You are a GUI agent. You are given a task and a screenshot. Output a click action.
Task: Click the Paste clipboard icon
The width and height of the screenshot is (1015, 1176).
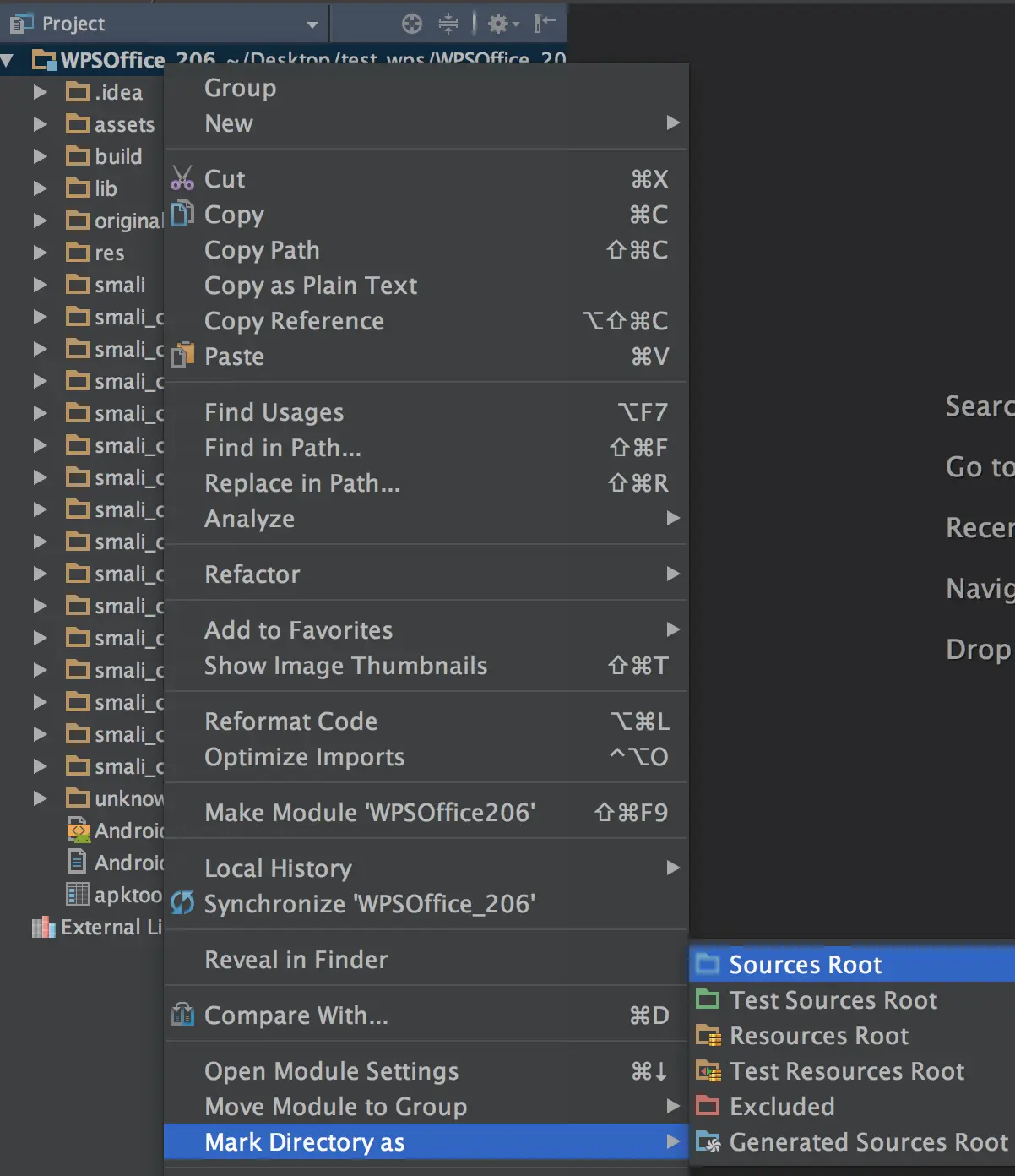(182, 356)
